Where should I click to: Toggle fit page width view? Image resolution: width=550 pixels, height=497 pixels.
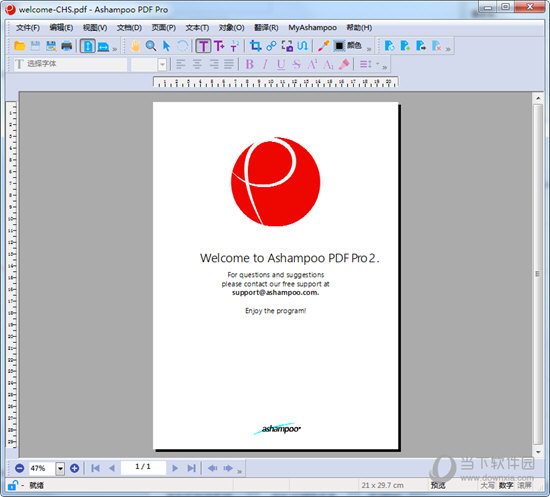[103, 46]
